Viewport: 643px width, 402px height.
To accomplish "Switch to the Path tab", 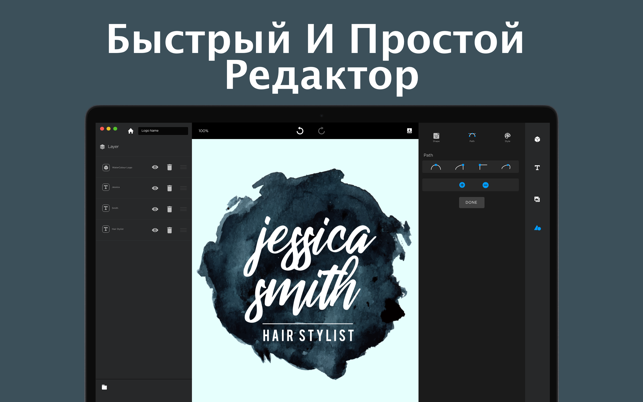I will tap(472, 137).
